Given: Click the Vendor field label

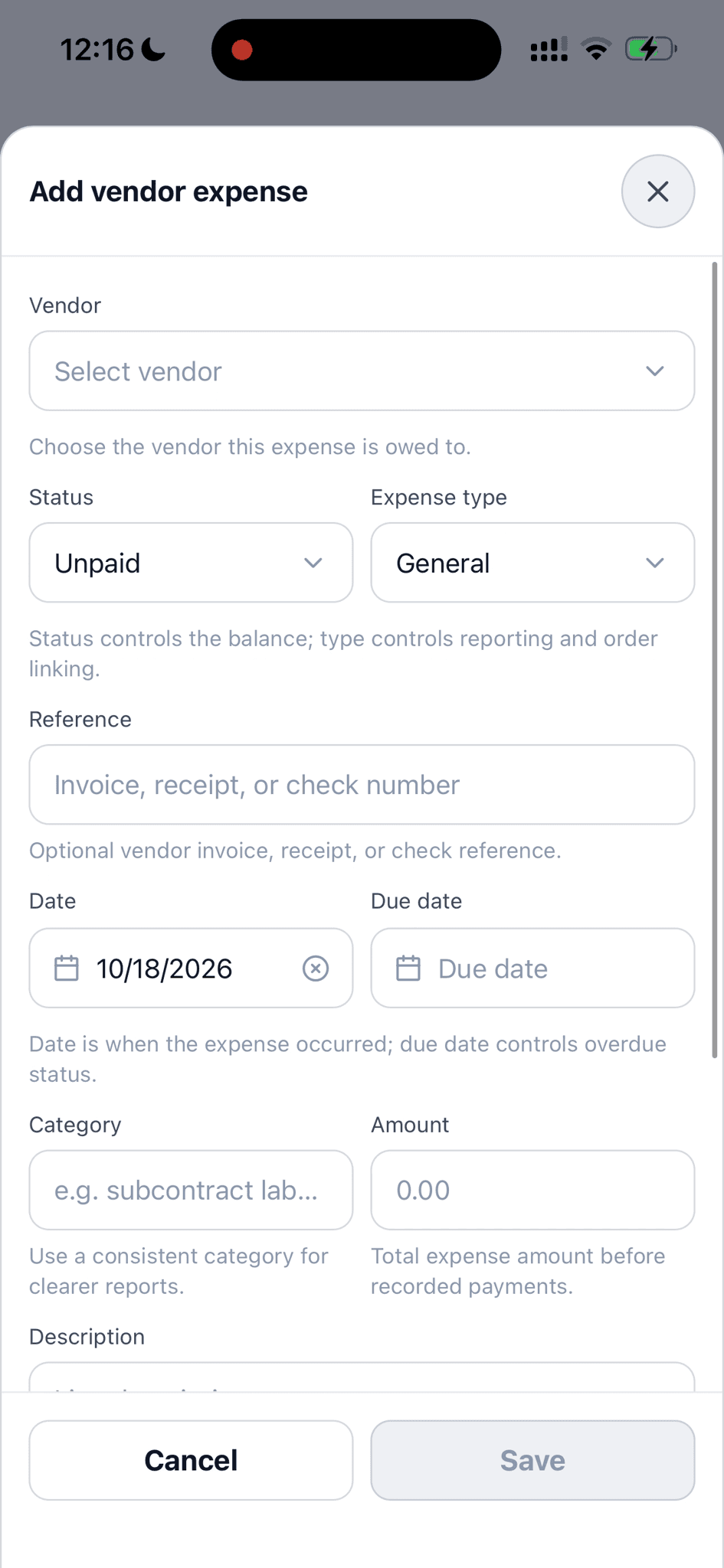Looking at the screenshot, I should click(65, 305).
